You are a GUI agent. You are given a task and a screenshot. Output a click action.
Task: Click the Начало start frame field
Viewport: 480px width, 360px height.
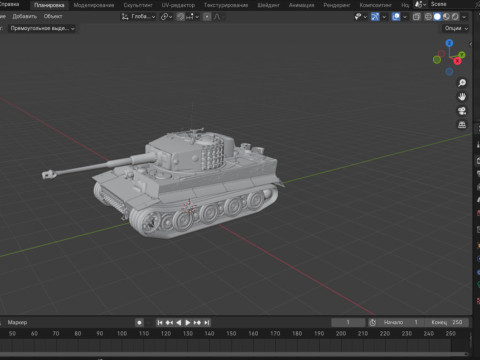point(401,322)
